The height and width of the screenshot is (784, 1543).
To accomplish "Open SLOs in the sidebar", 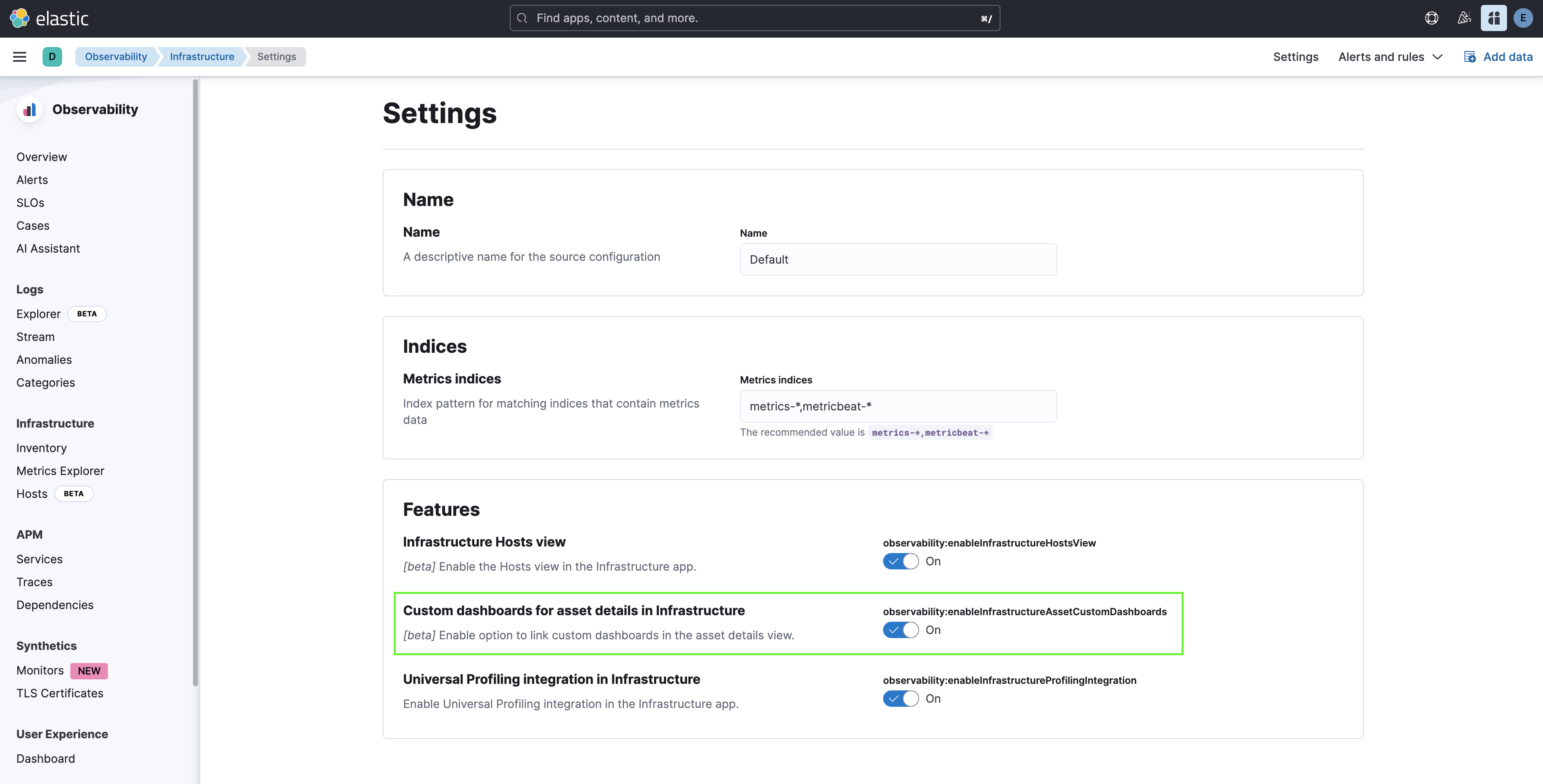I will click(31, 203).
